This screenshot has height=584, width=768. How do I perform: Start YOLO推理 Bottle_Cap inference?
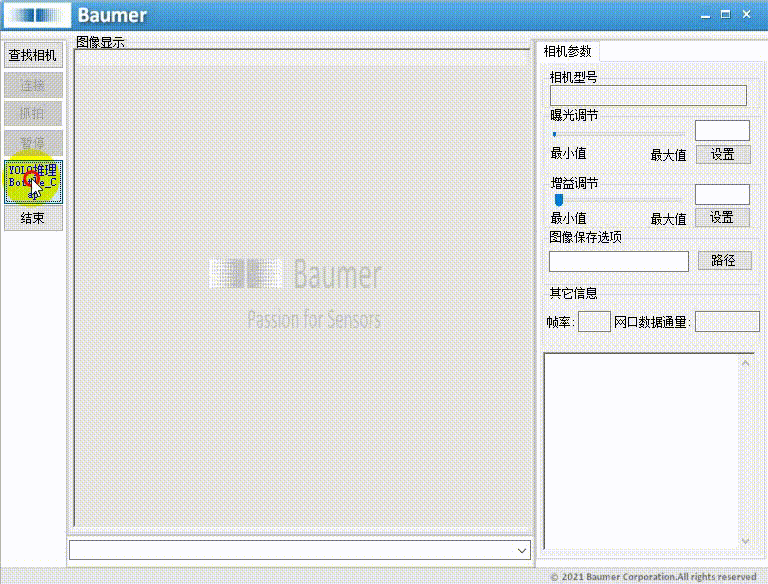tap(33, 182)
